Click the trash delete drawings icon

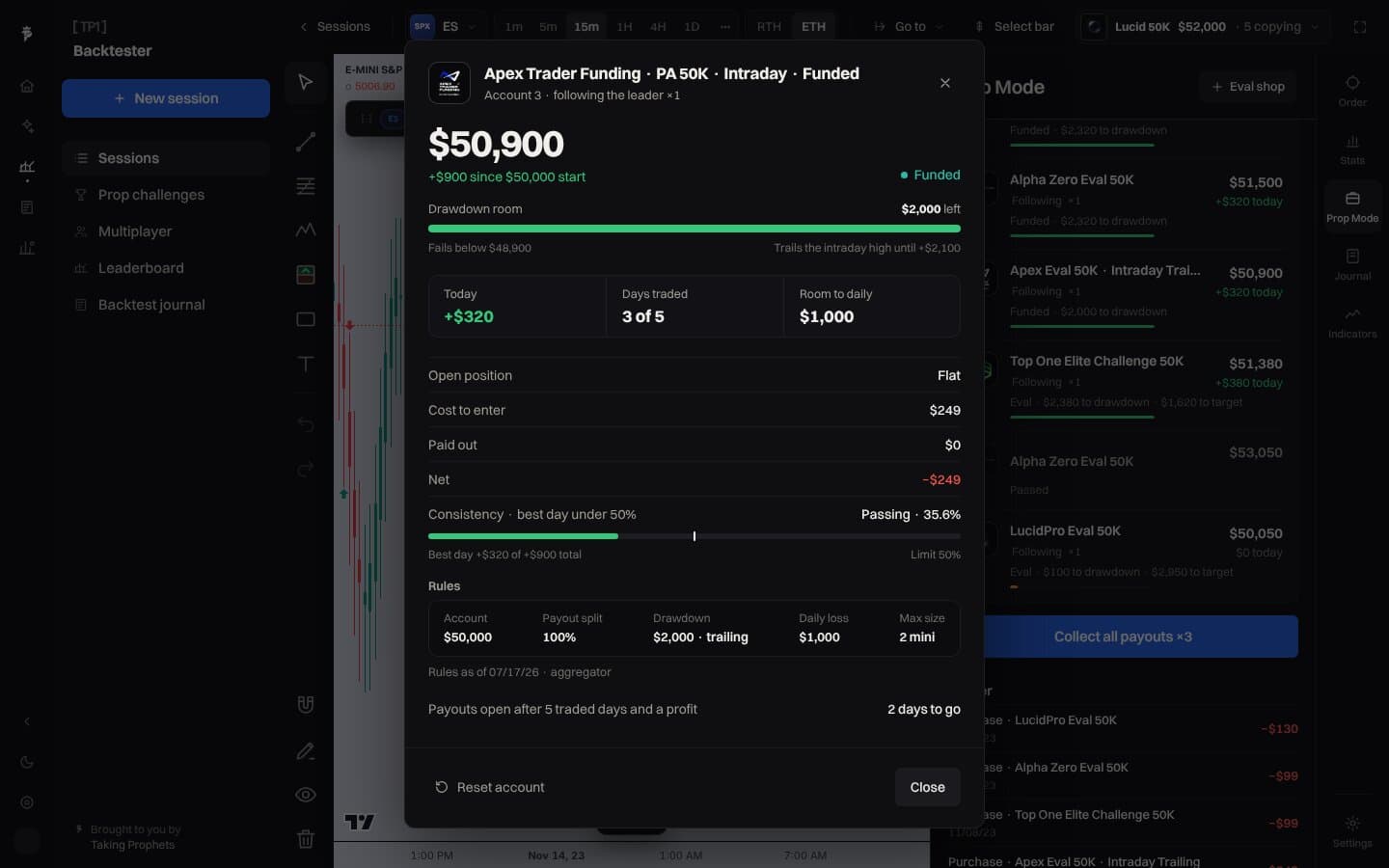[x=306, y=839]
